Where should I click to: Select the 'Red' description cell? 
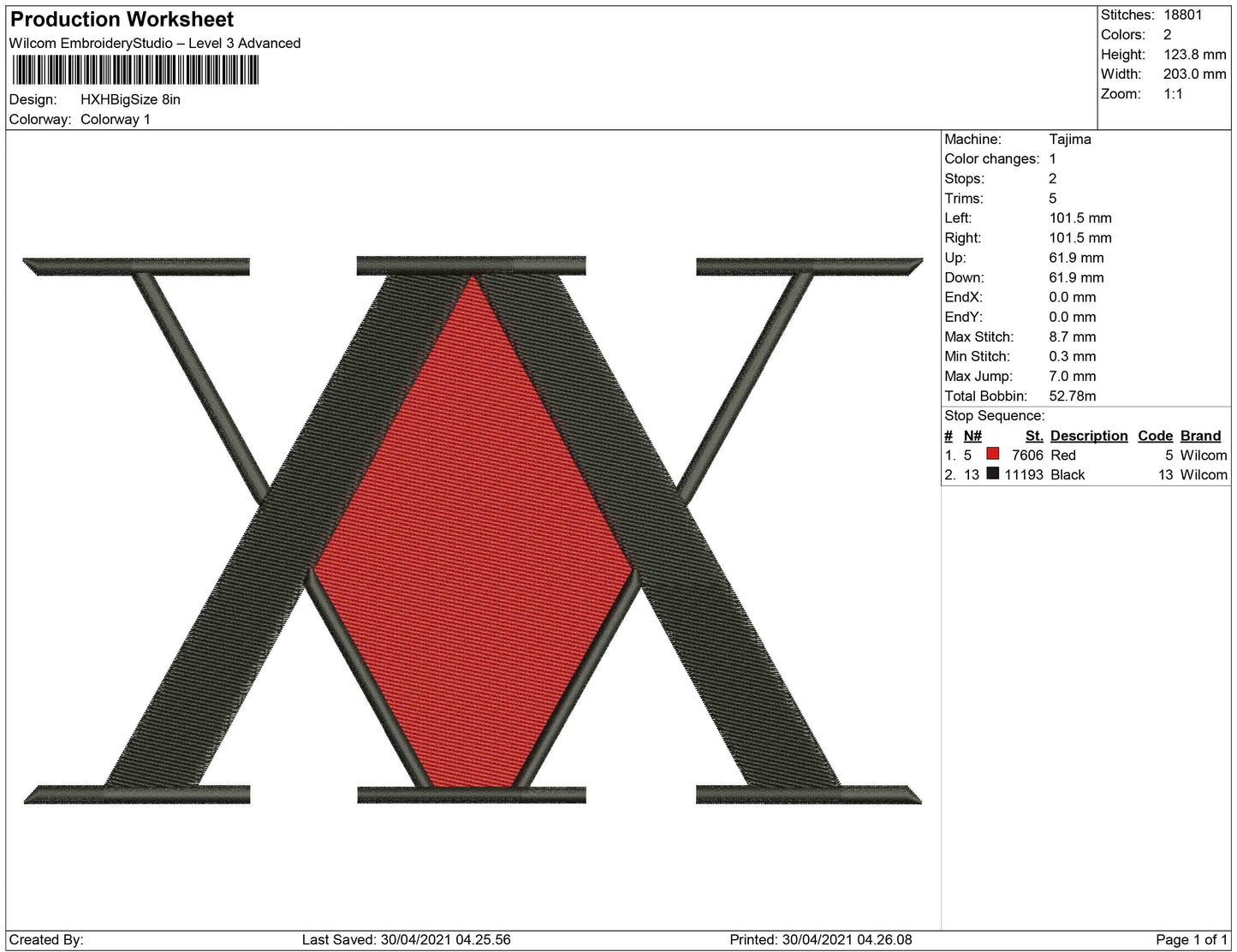point(1063,455)
